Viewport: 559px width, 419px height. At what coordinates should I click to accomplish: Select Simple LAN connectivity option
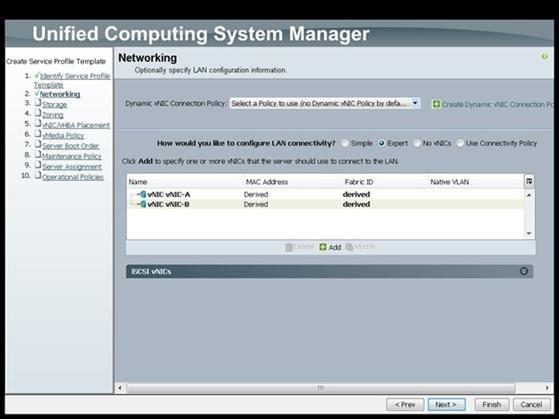345,143
